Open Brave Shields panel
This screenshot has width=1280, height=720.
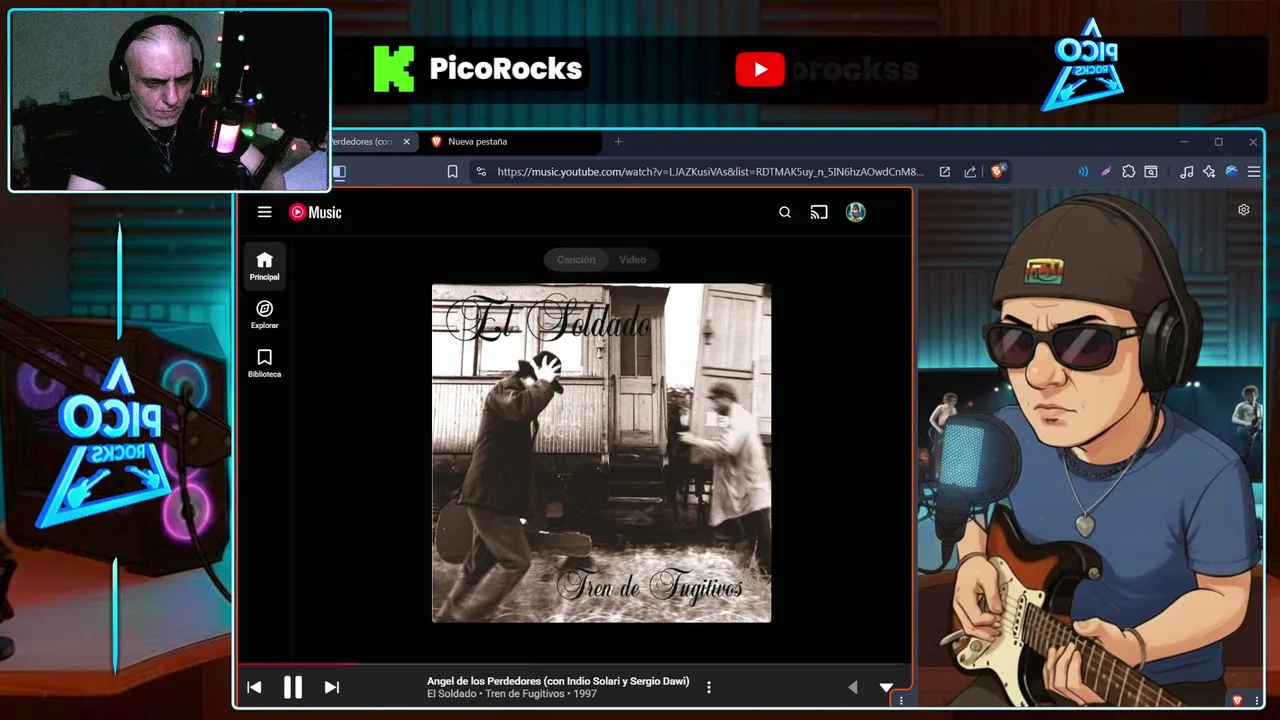[998, 171]
